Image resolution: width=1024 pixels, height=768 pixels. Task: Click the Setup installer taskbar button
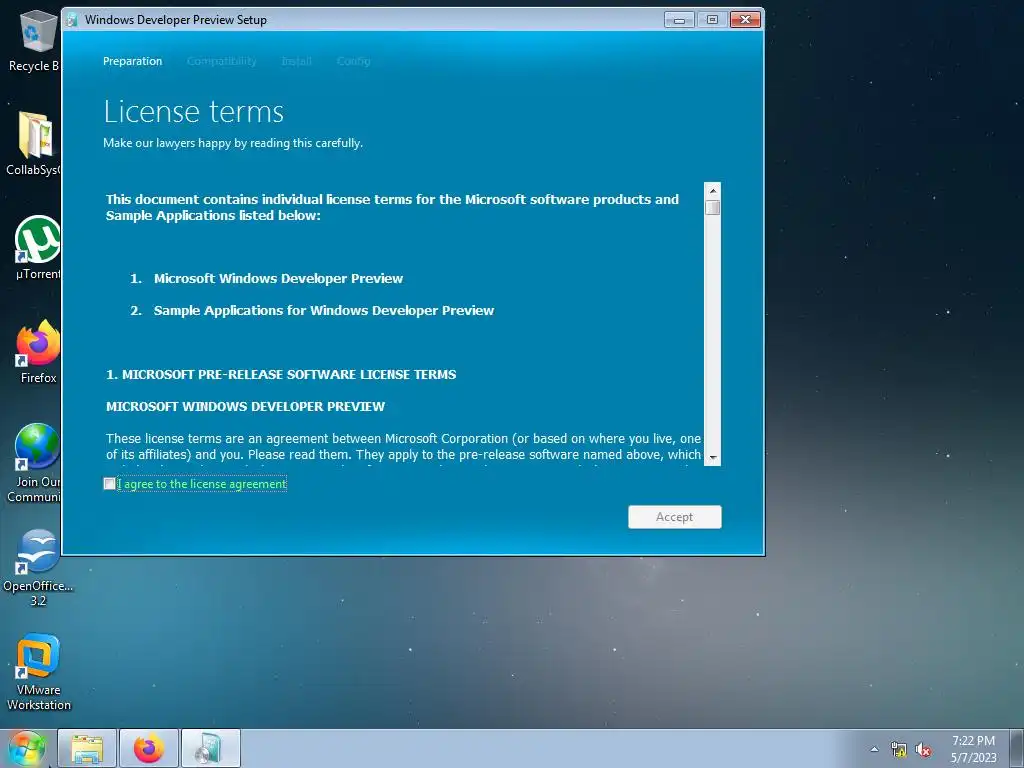click(210, 748)
